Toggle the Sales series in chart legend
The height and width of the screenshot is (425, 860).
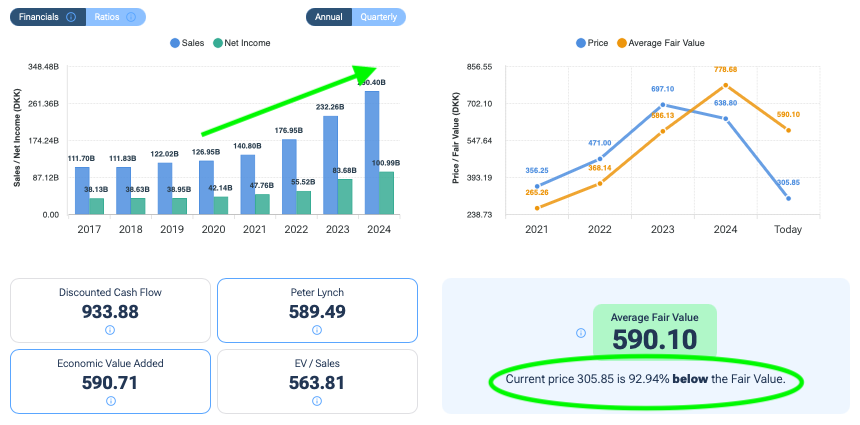tap(188, 43)
